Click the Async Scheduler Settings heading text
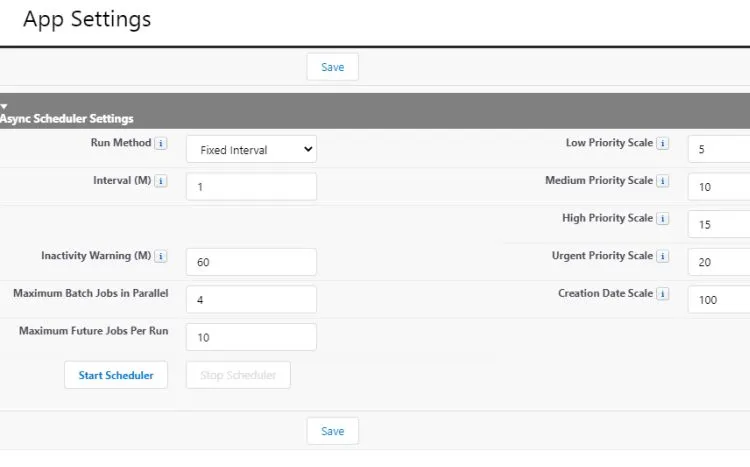The image size is (750, 467). coord(66,119)
